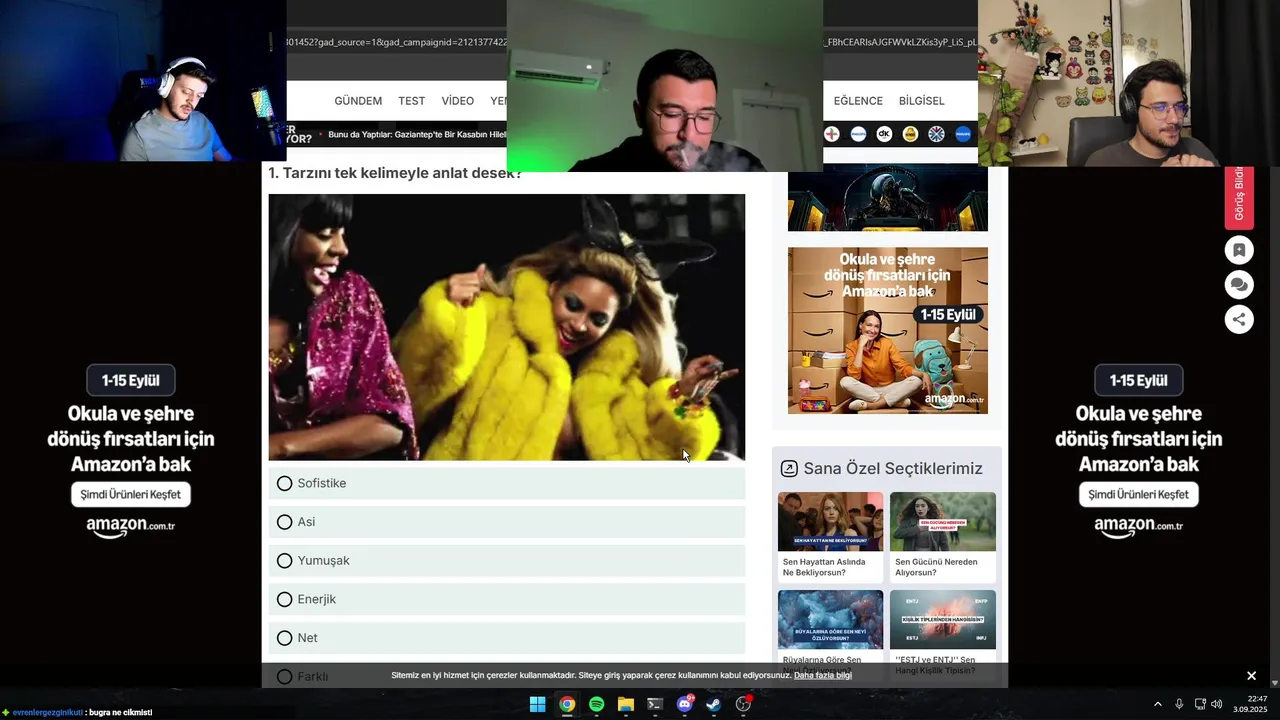Open Spotify from the taskbar
The height and width of the screenshot is (720, 1280).
tap(596, 704)
